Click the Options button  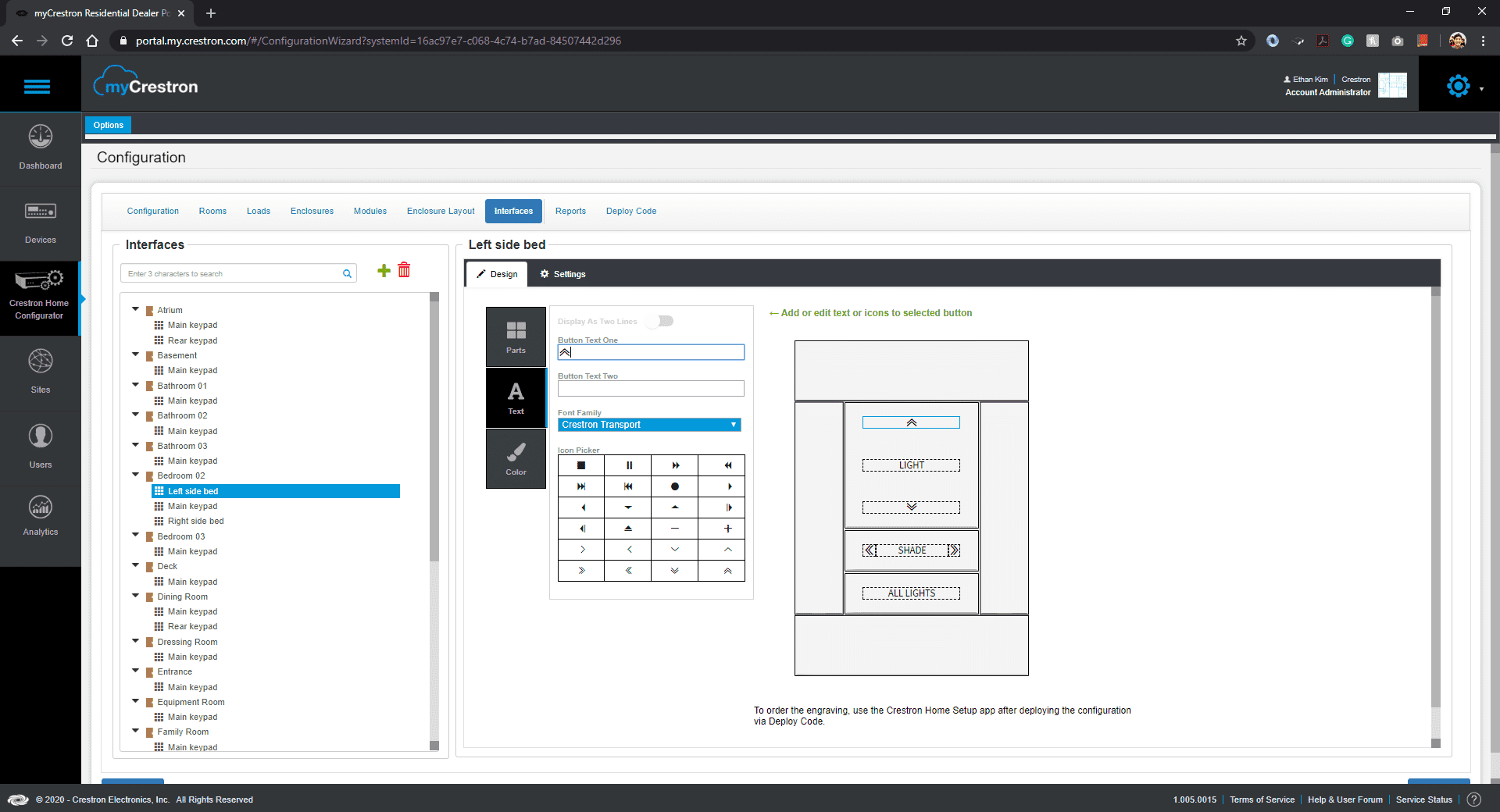pyautogui.click(x=109, y=125)
